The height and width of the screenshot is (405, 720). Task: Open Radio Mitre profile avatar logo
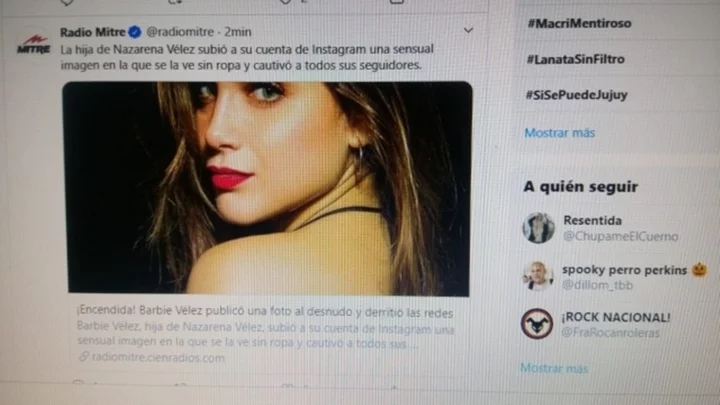pyautogui.click(x=34, y=45)
